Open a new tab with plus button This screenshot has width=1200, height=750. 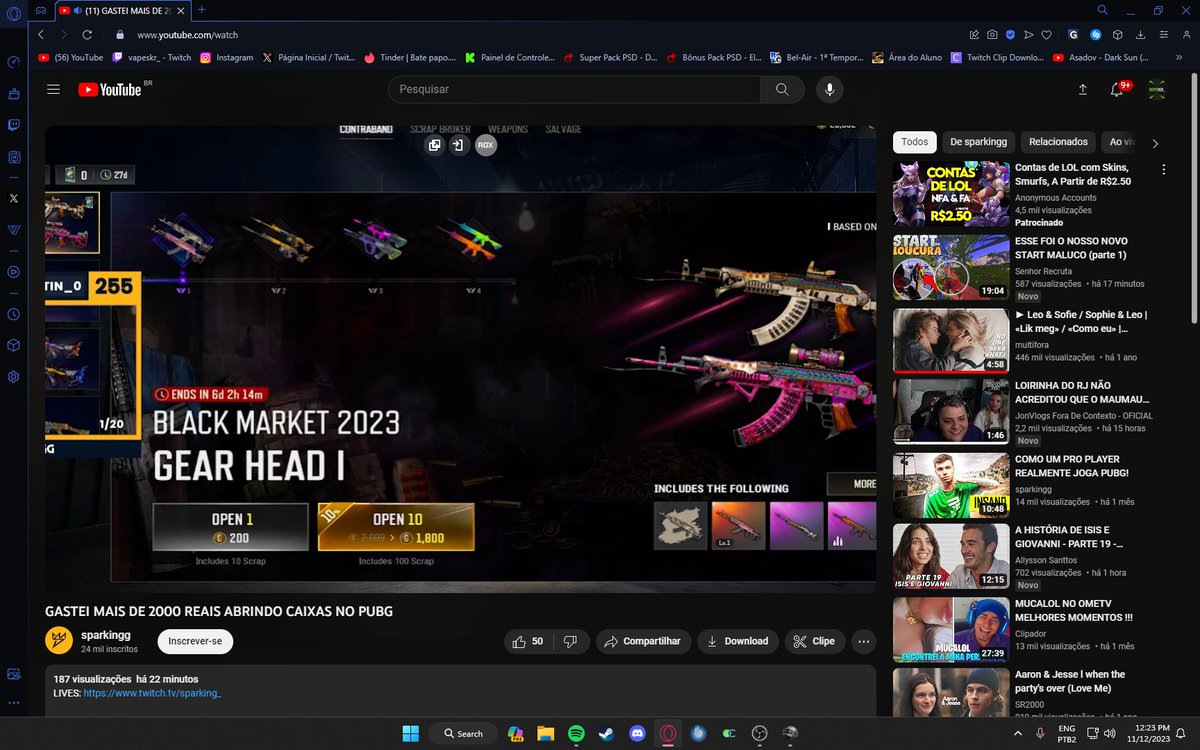pos(202,10)
